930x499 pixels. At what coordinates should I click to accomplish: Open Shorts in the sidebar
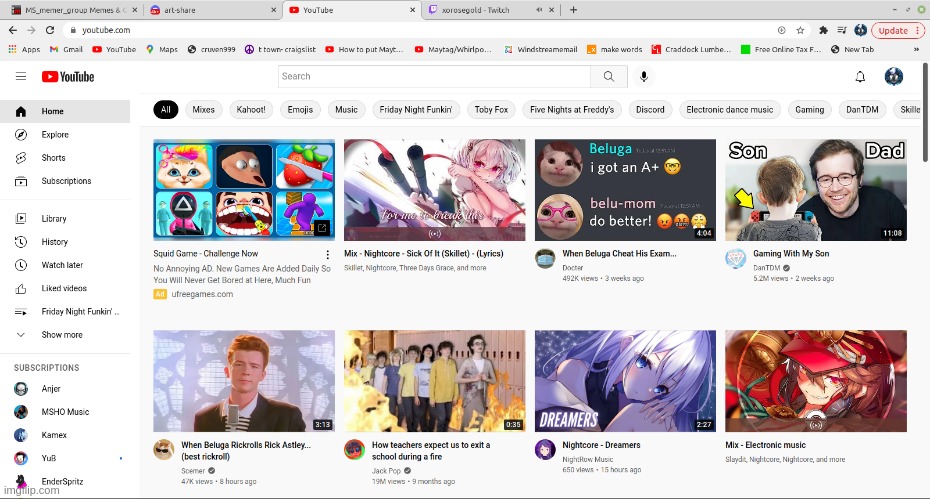tap(65, 158)
